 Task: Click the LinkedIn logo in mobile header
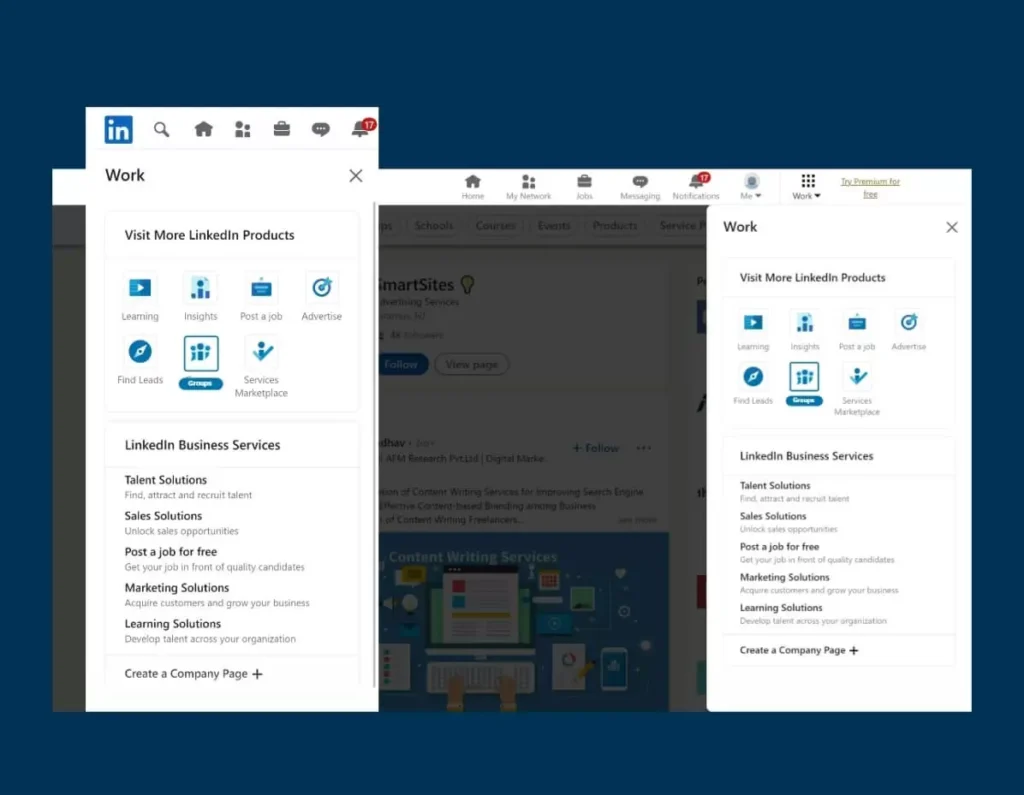click(x=118, y=129)
